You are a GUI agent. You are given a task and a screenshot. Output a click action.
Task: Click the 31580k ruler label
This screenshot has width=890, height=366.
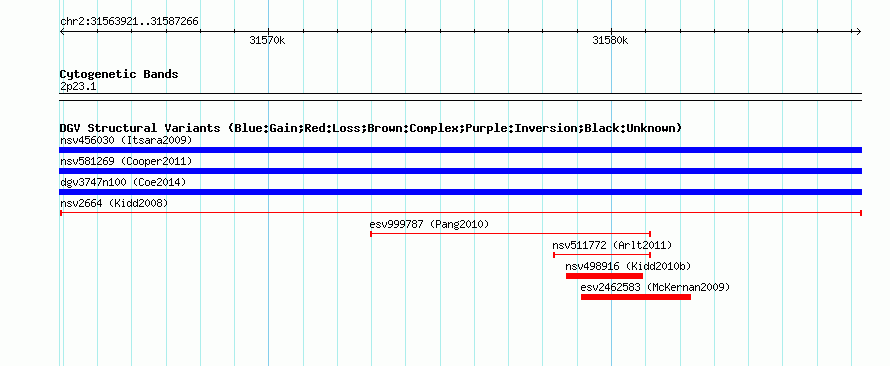610,41
